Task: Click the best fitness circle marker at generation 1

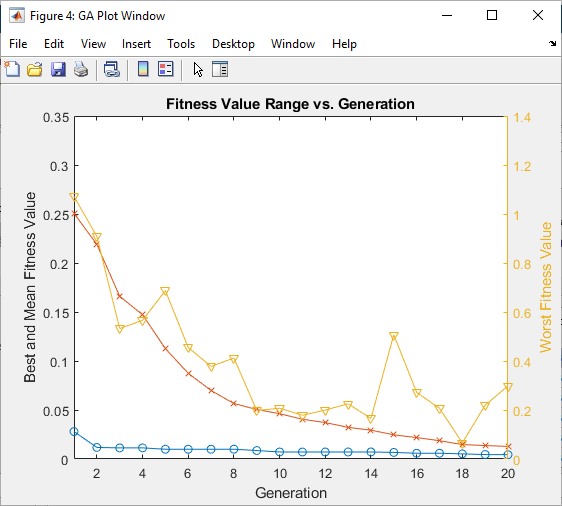Action: tap(74, 431)
